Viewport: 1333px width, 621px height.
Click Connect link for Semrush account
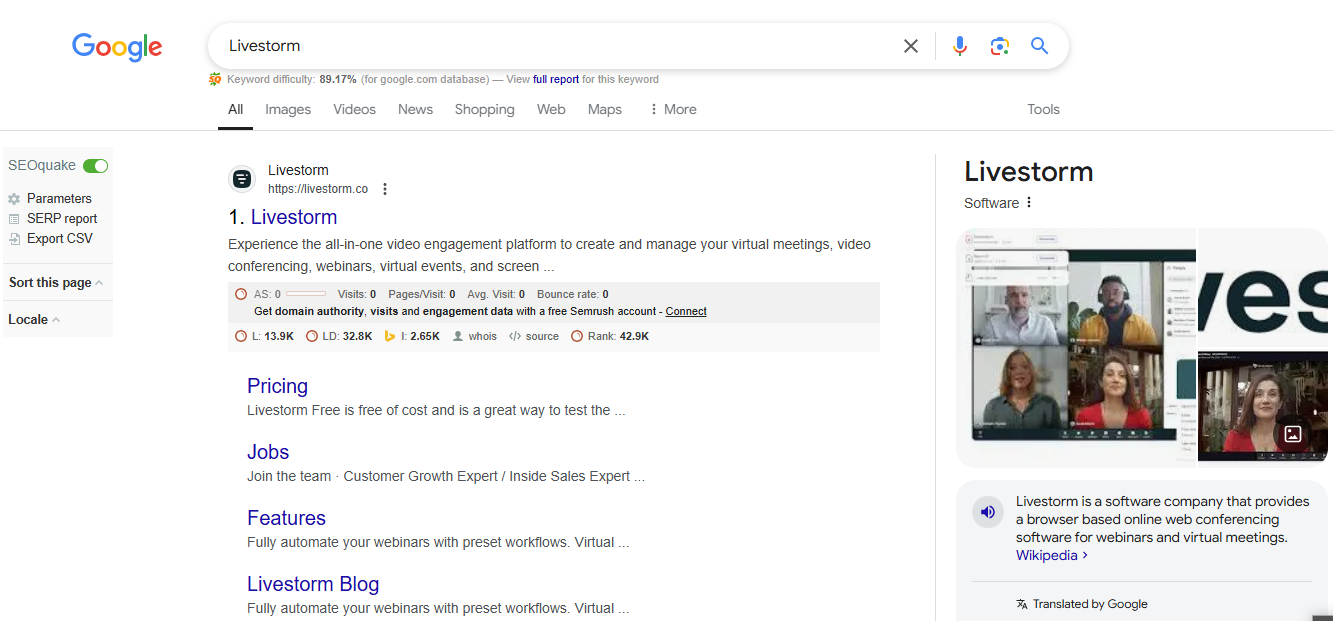tap(686, 311)
